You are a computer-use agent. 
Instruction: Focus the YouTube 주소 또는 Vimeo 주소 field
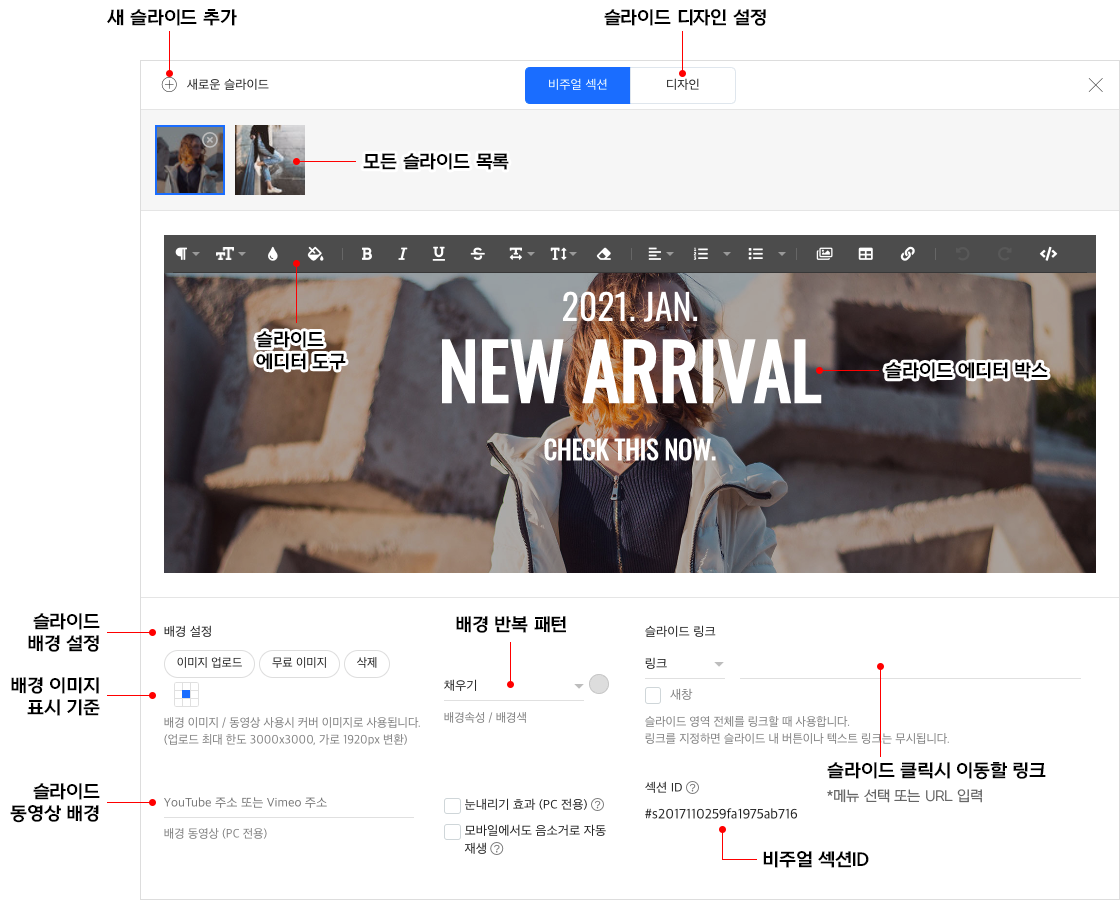point(289,803)
